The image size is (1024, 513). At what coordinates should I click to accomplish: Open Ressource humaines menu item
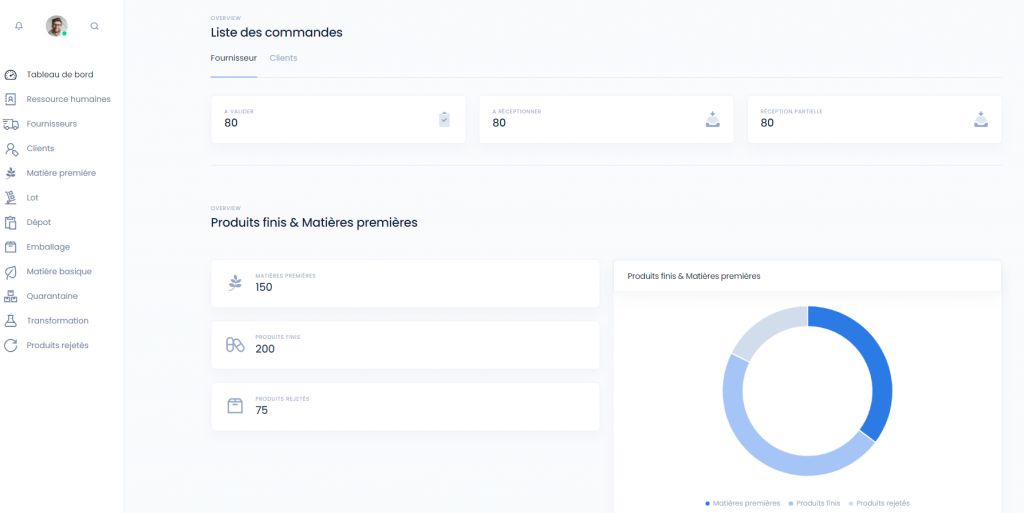(68, 99)
